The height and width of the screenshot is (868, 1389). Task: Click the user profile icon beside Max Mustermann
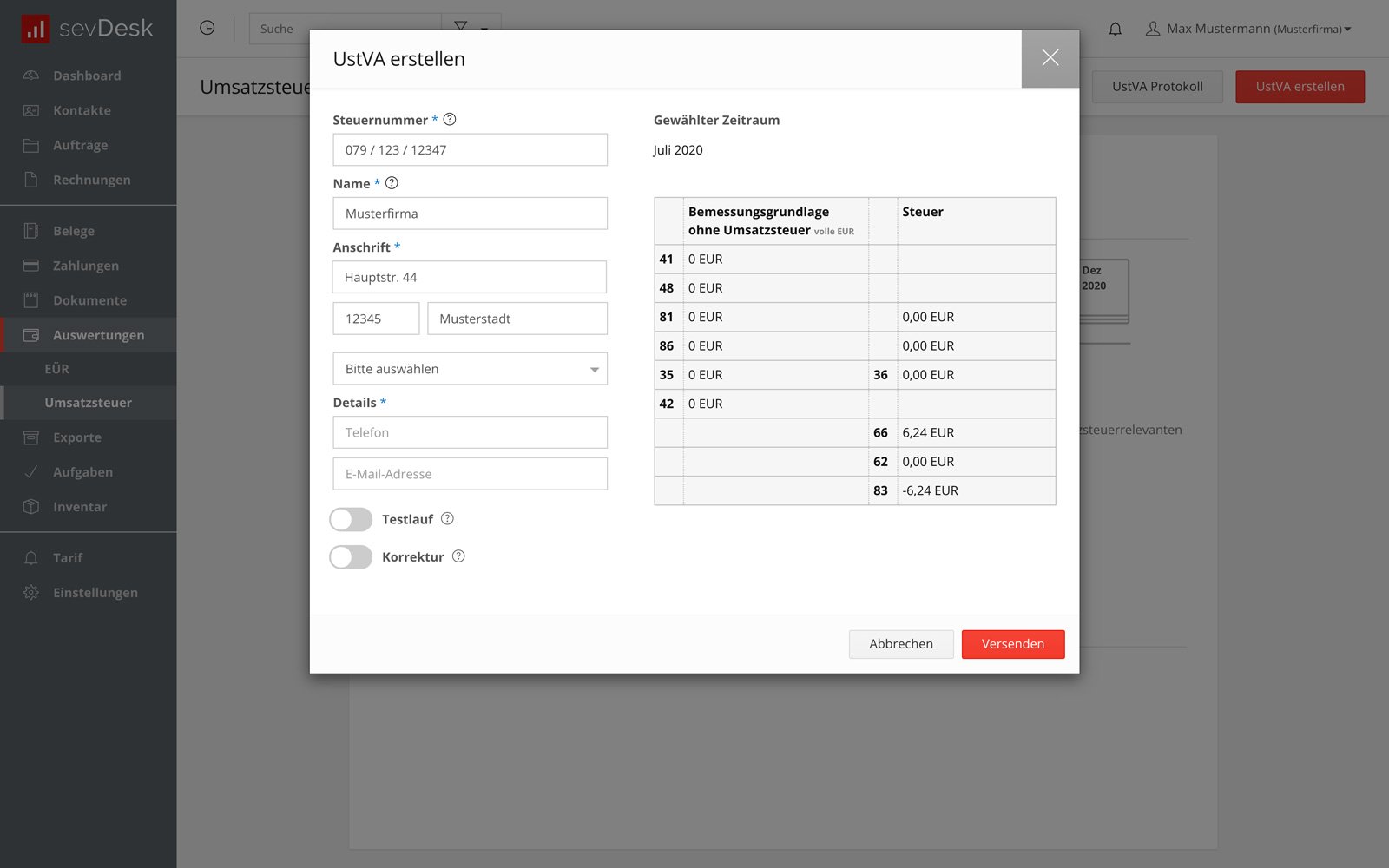pyautogui.click(x=1153, y=29)
